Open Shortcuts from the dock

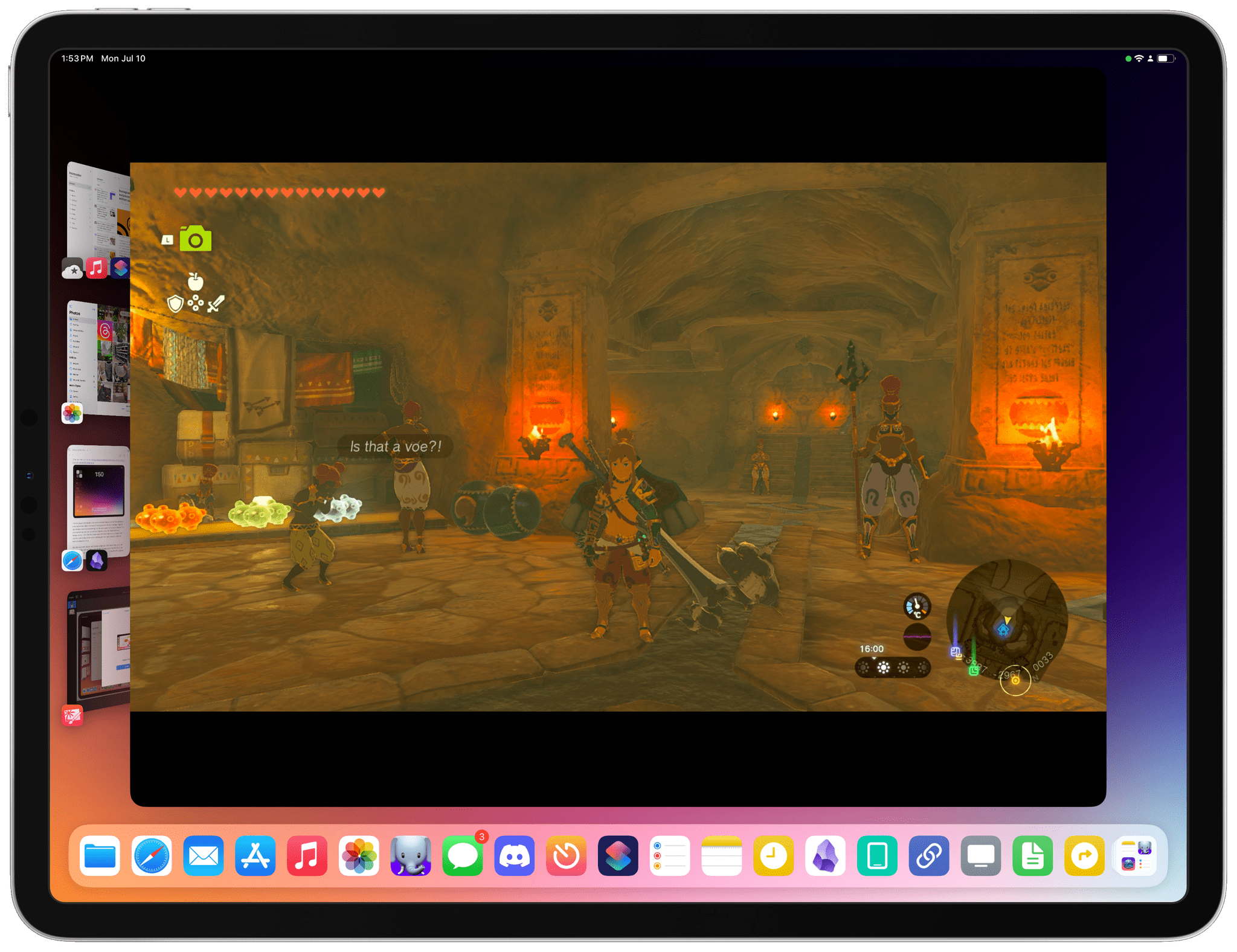[x=618, y=856]
